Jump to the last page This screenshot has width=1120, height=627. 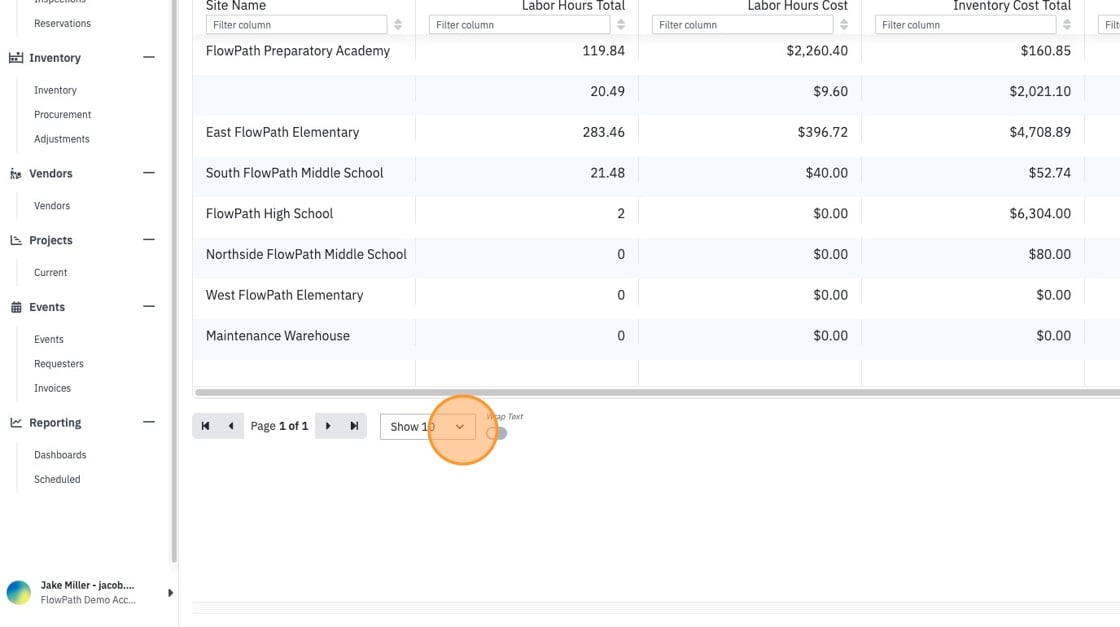[x=354, y=426]
